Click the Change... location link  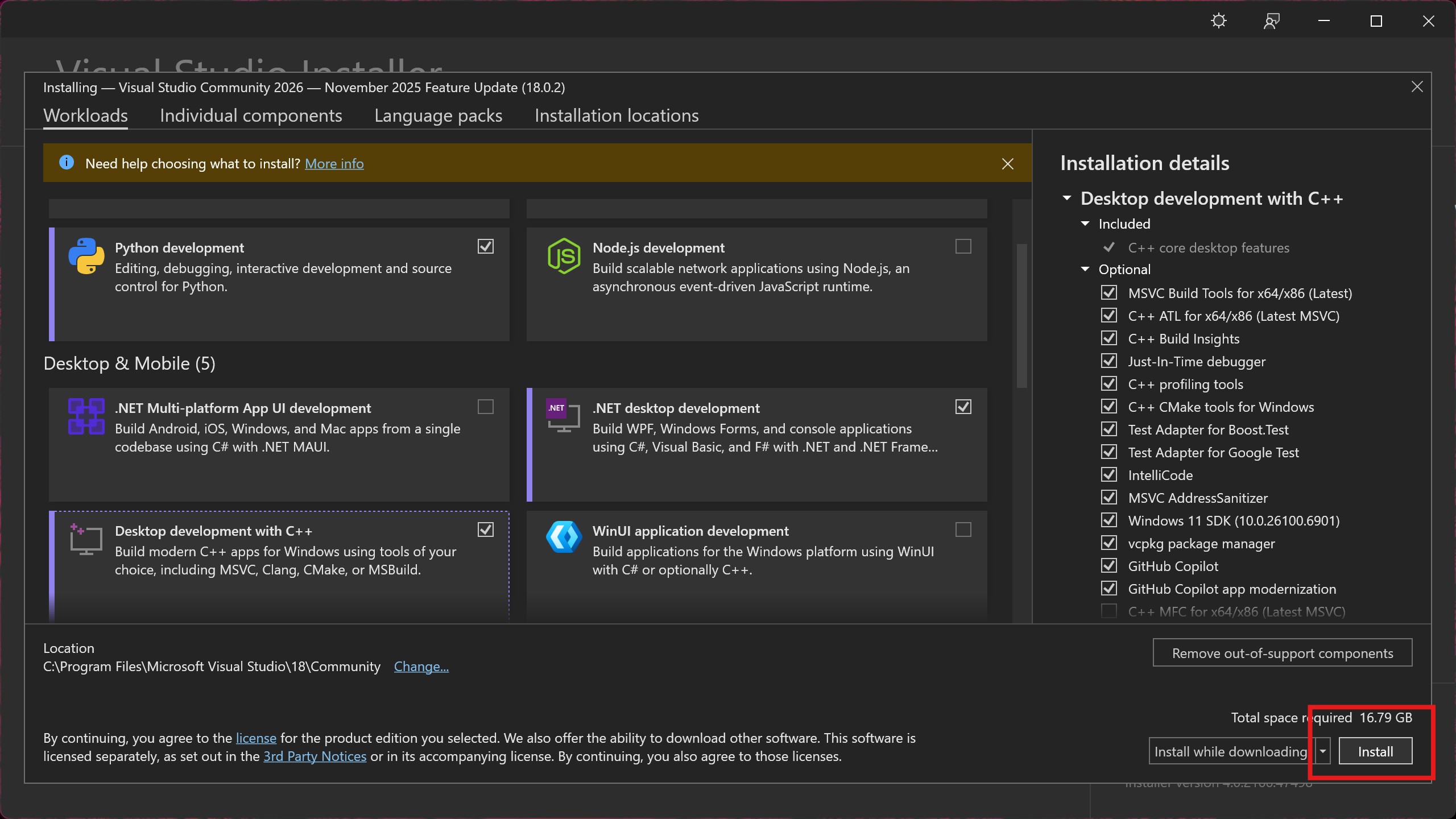[x=421, y=667]
